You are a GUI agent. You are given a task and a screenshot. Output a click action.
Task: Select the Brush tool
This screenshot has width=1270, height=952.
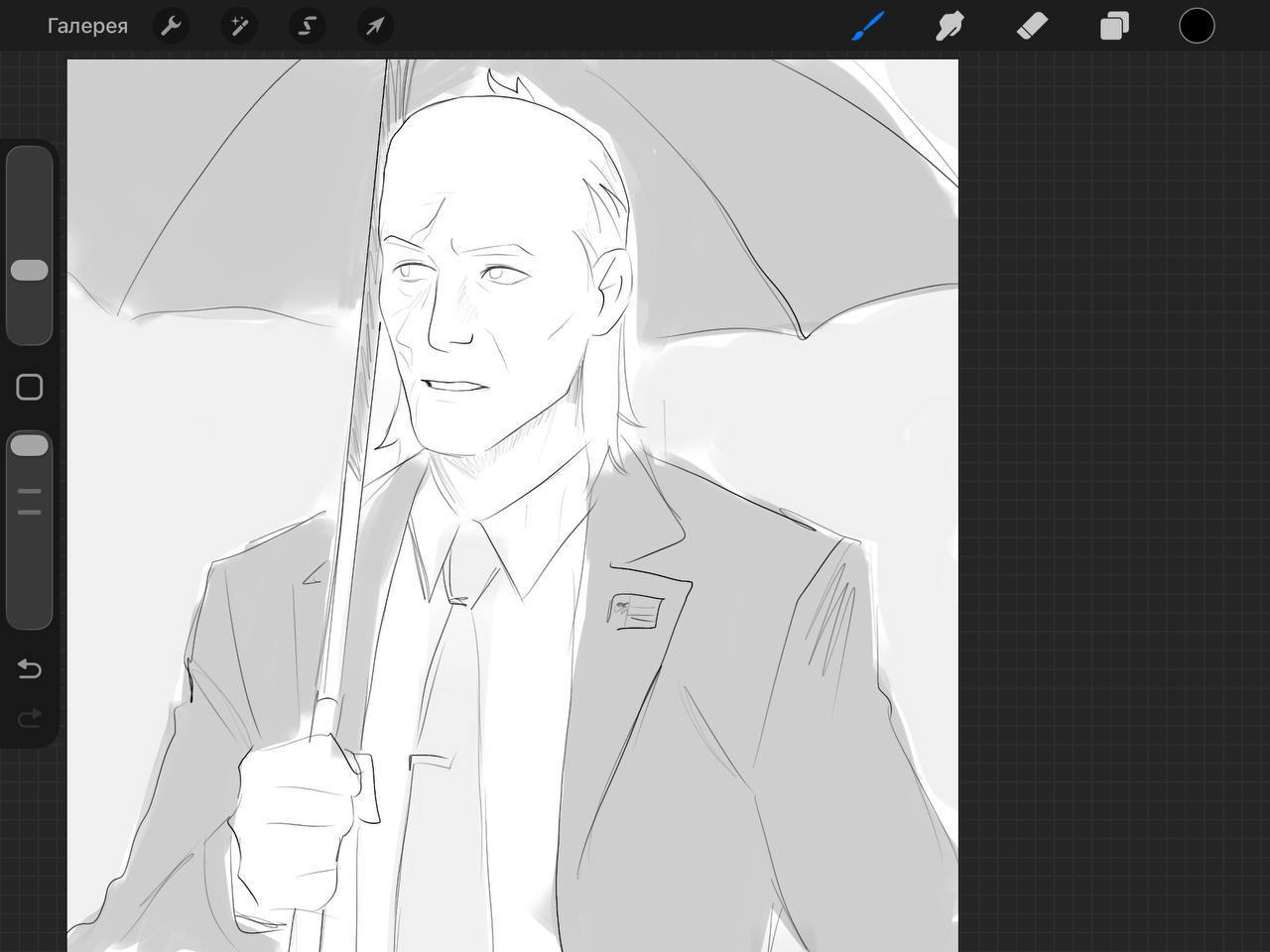tap(867, 26)
